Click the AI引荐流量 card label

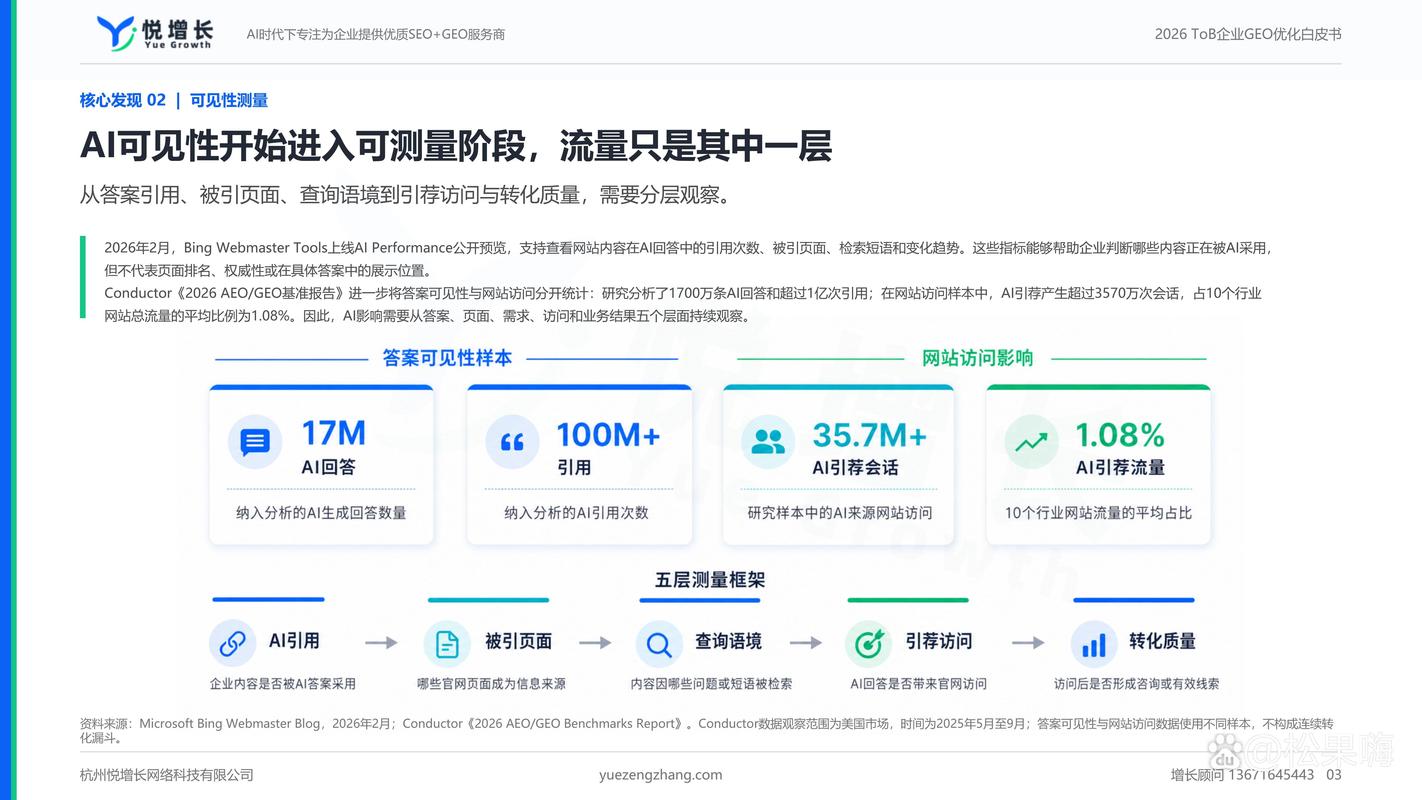click(x=1120, y=467)
